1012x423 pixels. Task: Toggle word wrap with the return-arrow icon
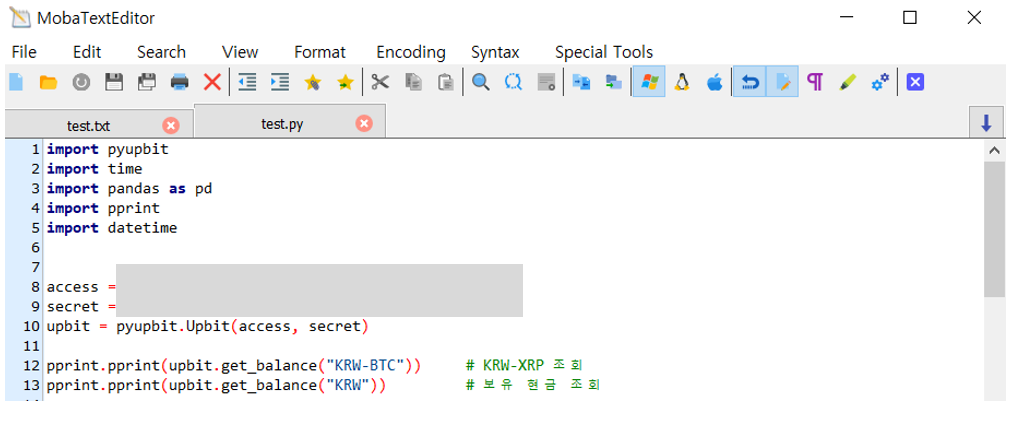pos(749,82)
